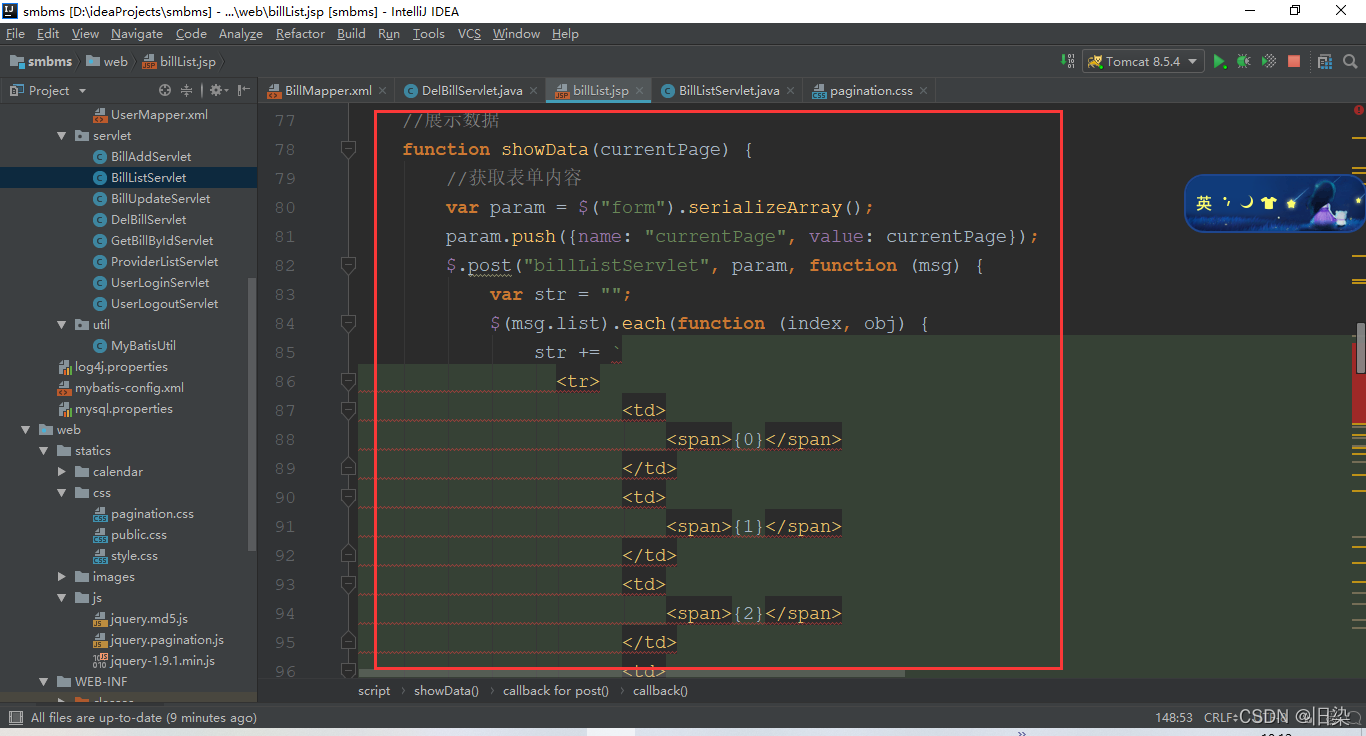Screen dimensions: 1366x736
Task: Toggle code fold arrow on showData function
Action: point(347,148)
